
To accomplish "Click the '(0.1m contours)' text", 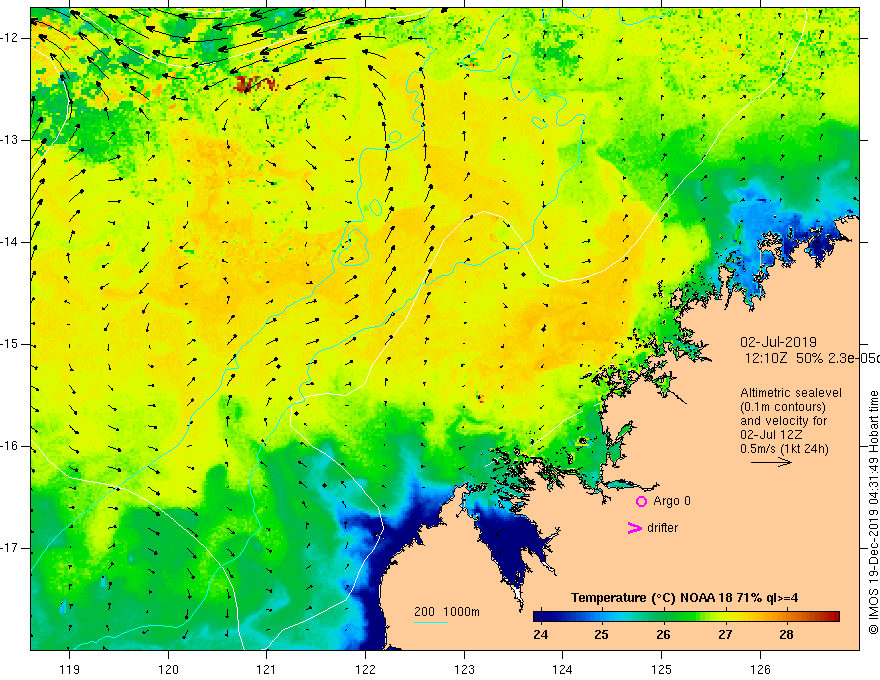I will [x=783, y=407].
